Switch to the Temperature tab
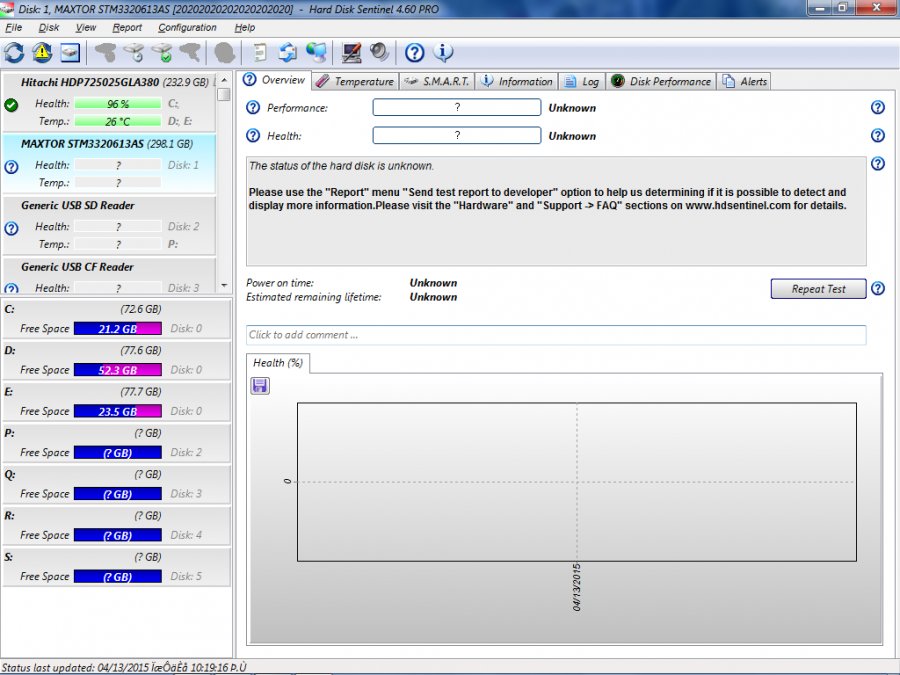Viewport: 900px width, 675px height. click(355, 82)
